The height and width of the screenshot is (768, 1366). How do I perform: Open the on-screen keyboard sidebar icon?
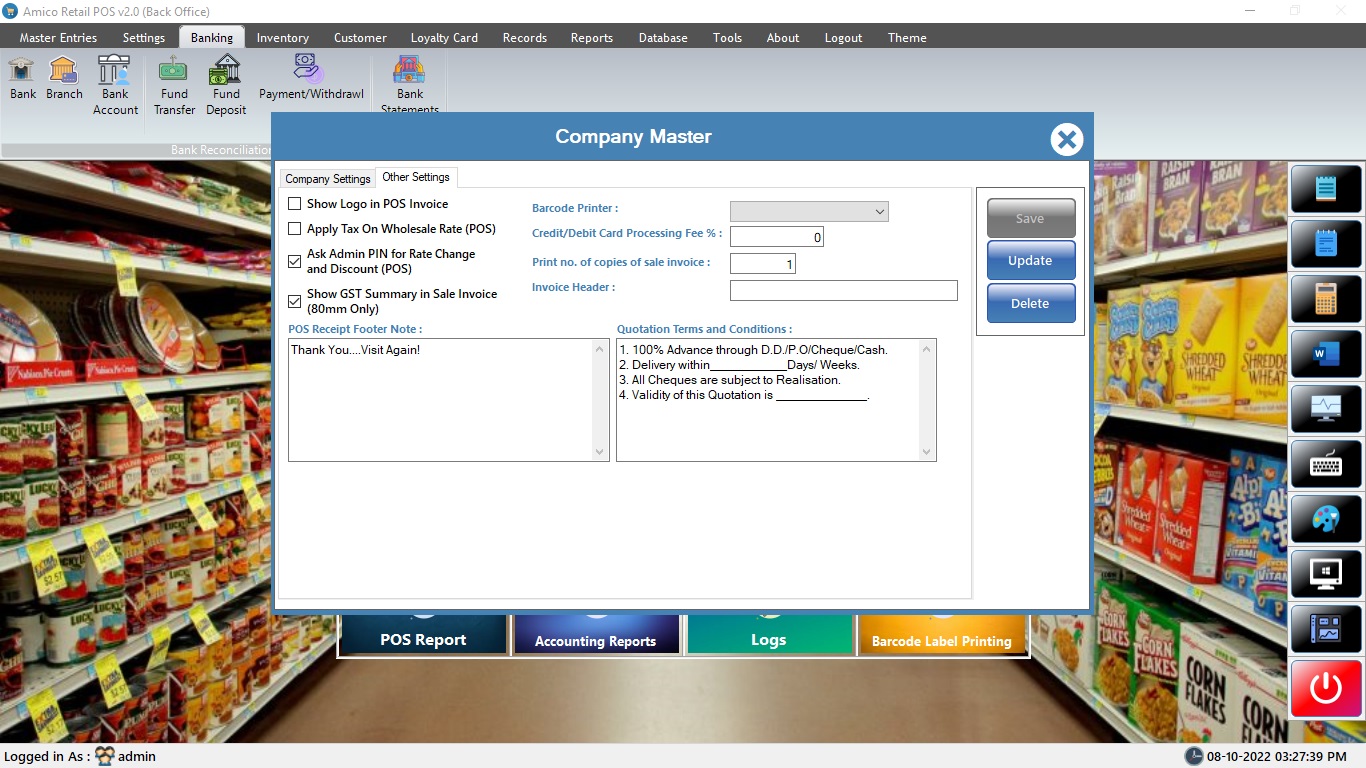pyautogui.click(x=1326, y=464)
